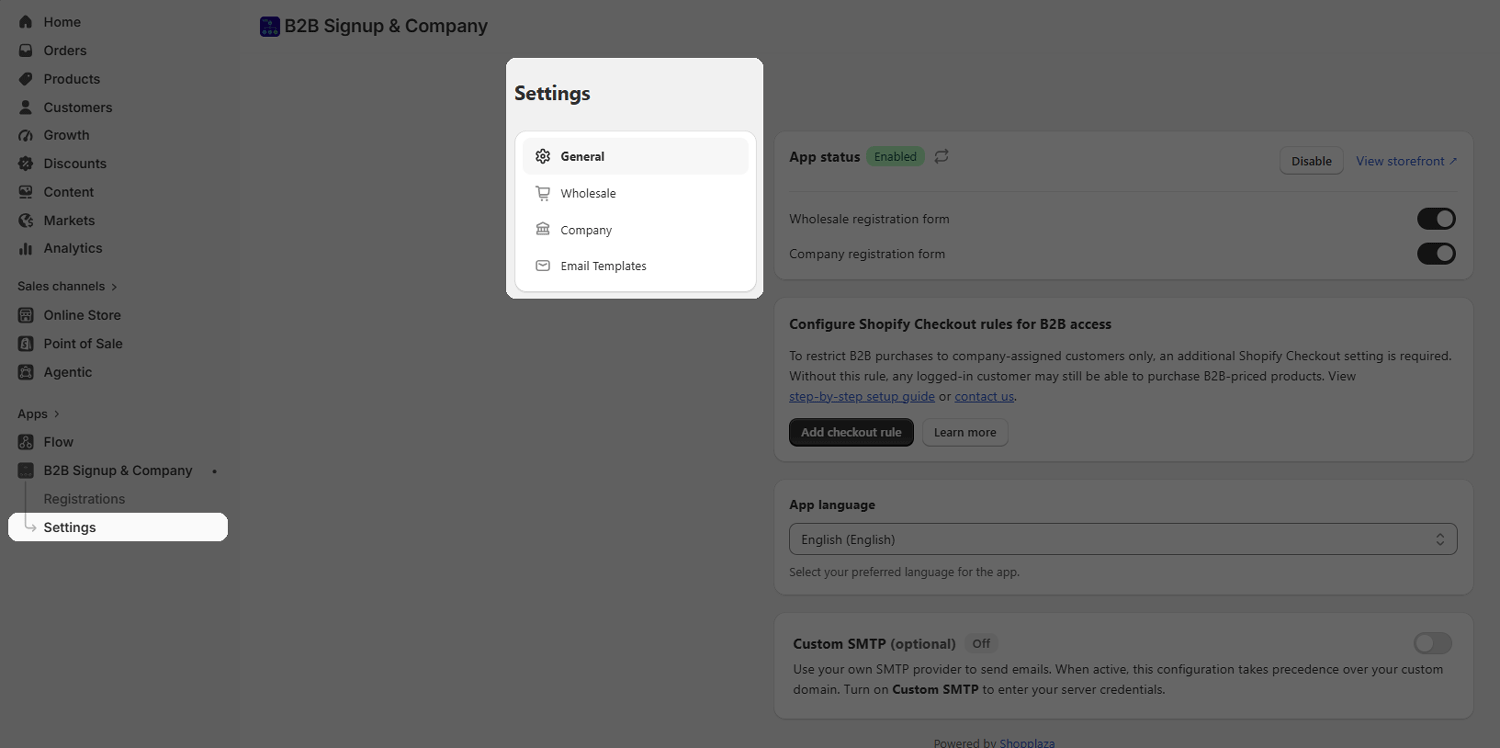1500x748 pixels.
Task: Click the Flow app icon
Action: pos(26,442)
